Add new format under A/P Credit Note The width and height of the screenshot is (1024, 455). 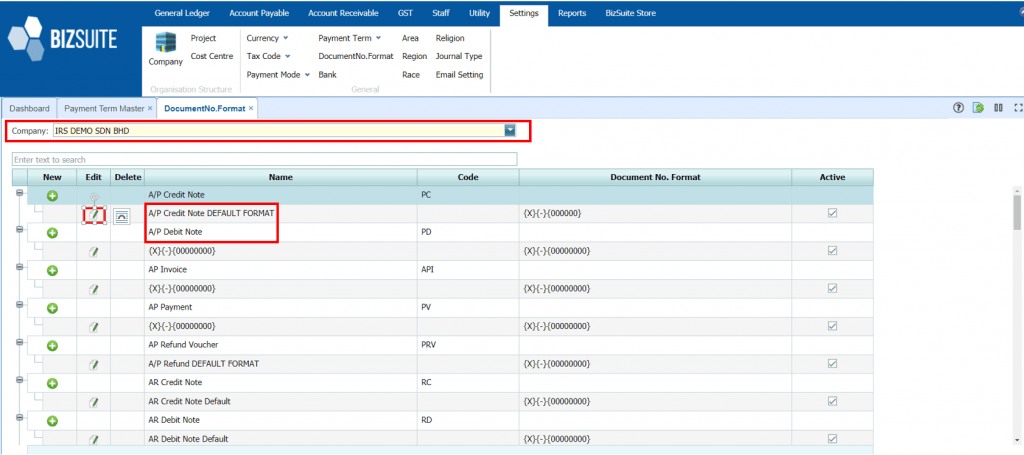(52, 195)
